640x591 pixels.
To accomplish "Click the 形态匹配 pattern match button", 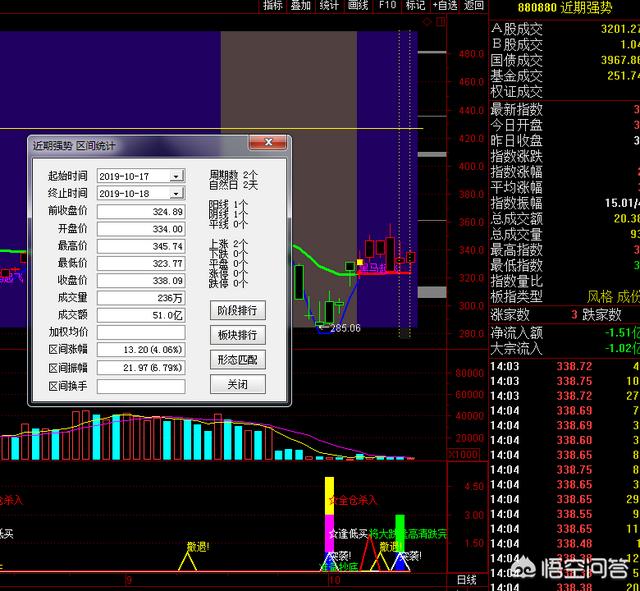I will coord(238,359).
